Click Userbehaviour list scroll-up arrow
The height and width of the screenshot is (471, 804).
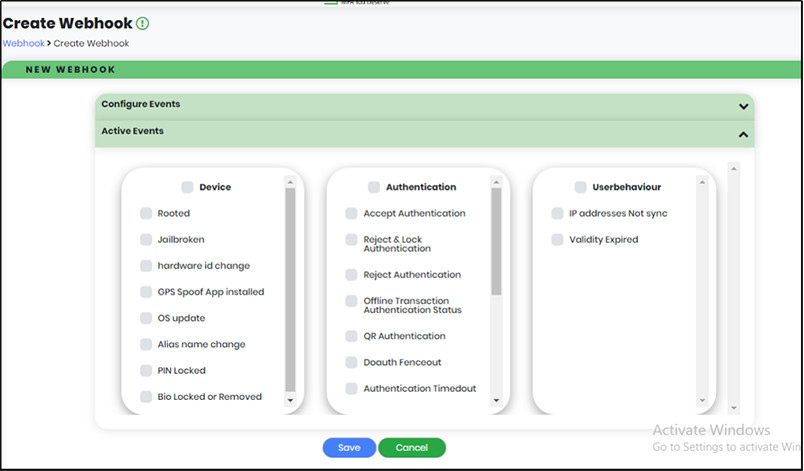coord(702,182)
